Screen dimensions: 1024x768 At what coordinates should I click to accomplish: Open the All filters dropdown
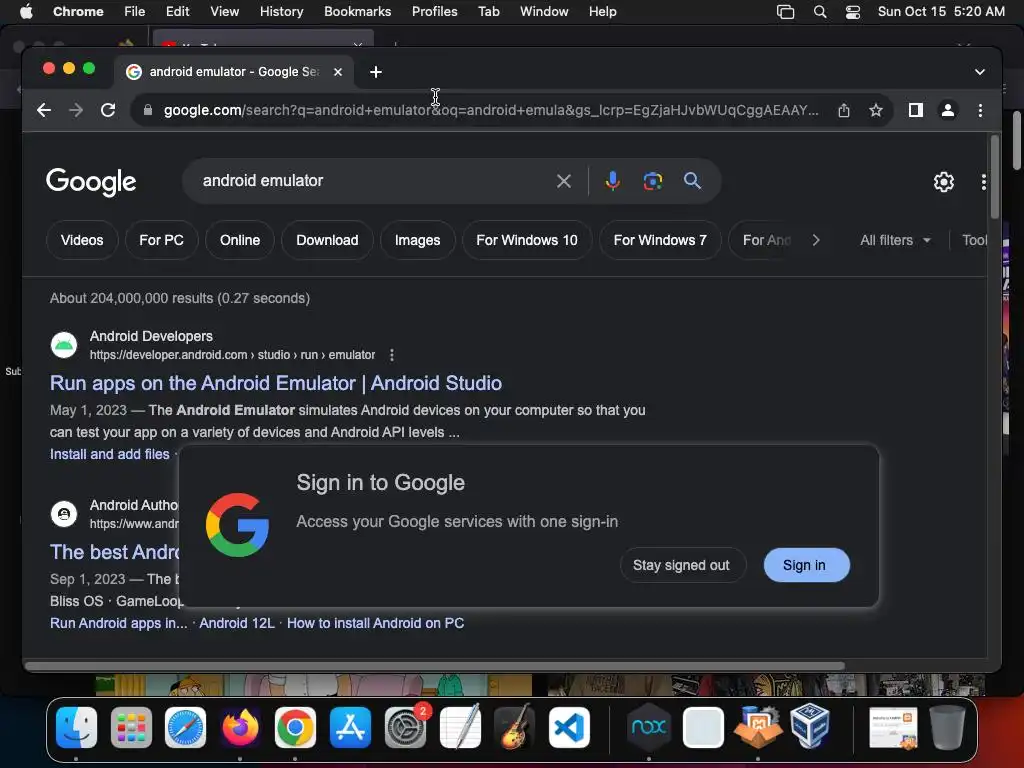[x=895, y=240]
